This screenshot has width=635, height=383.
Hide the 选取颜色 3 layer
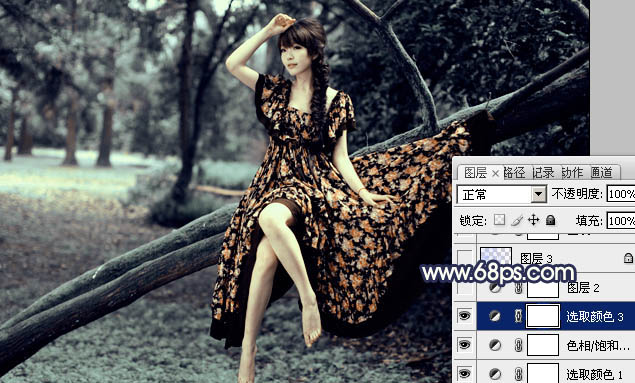tap(465, 316)
